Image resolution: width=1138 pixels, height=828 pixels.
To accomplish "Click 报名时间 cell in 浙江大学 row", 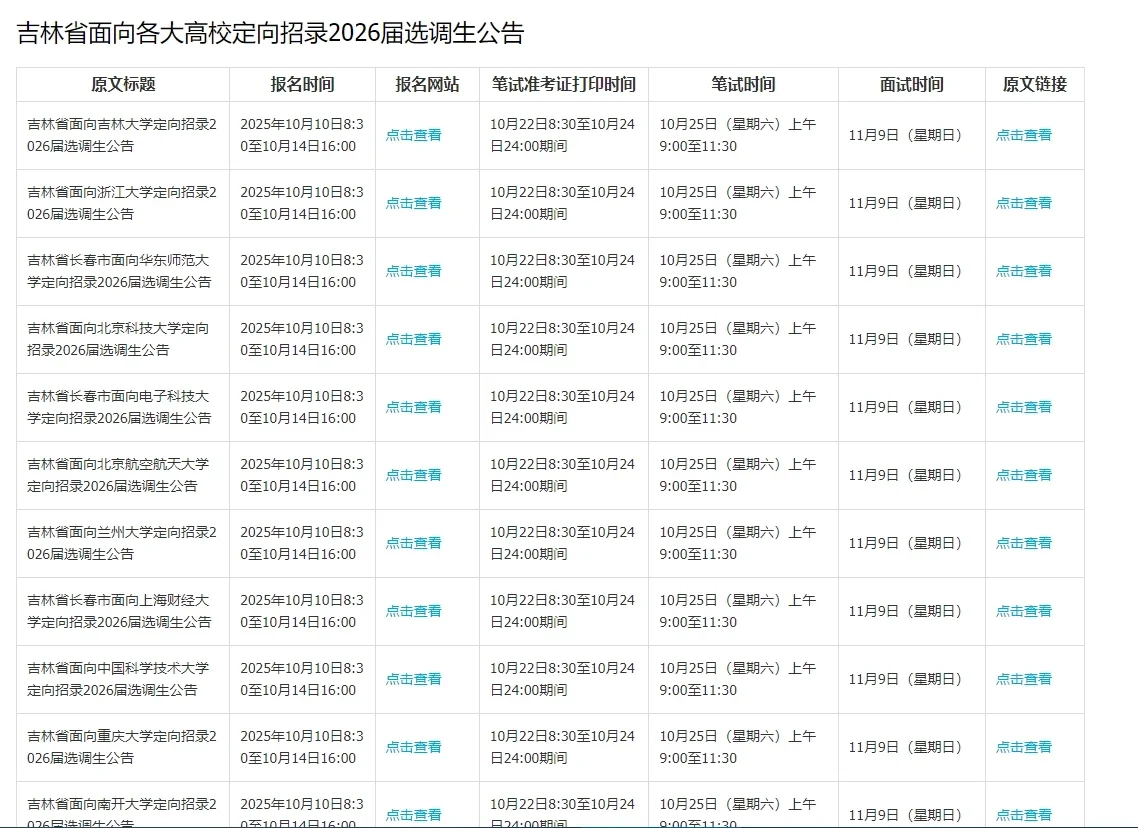I will tap(302, 203).
